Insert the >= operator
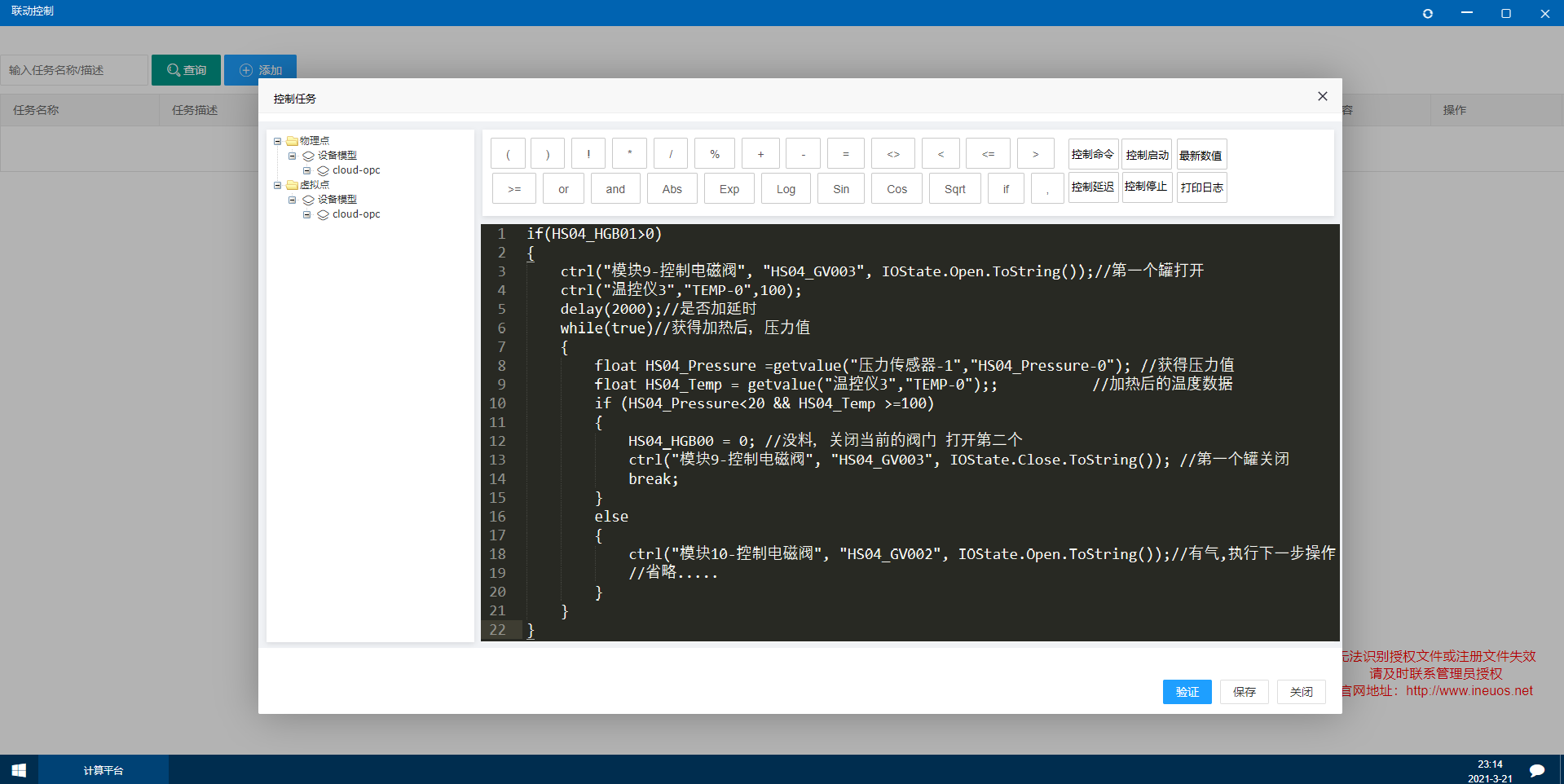 (514, 189)
